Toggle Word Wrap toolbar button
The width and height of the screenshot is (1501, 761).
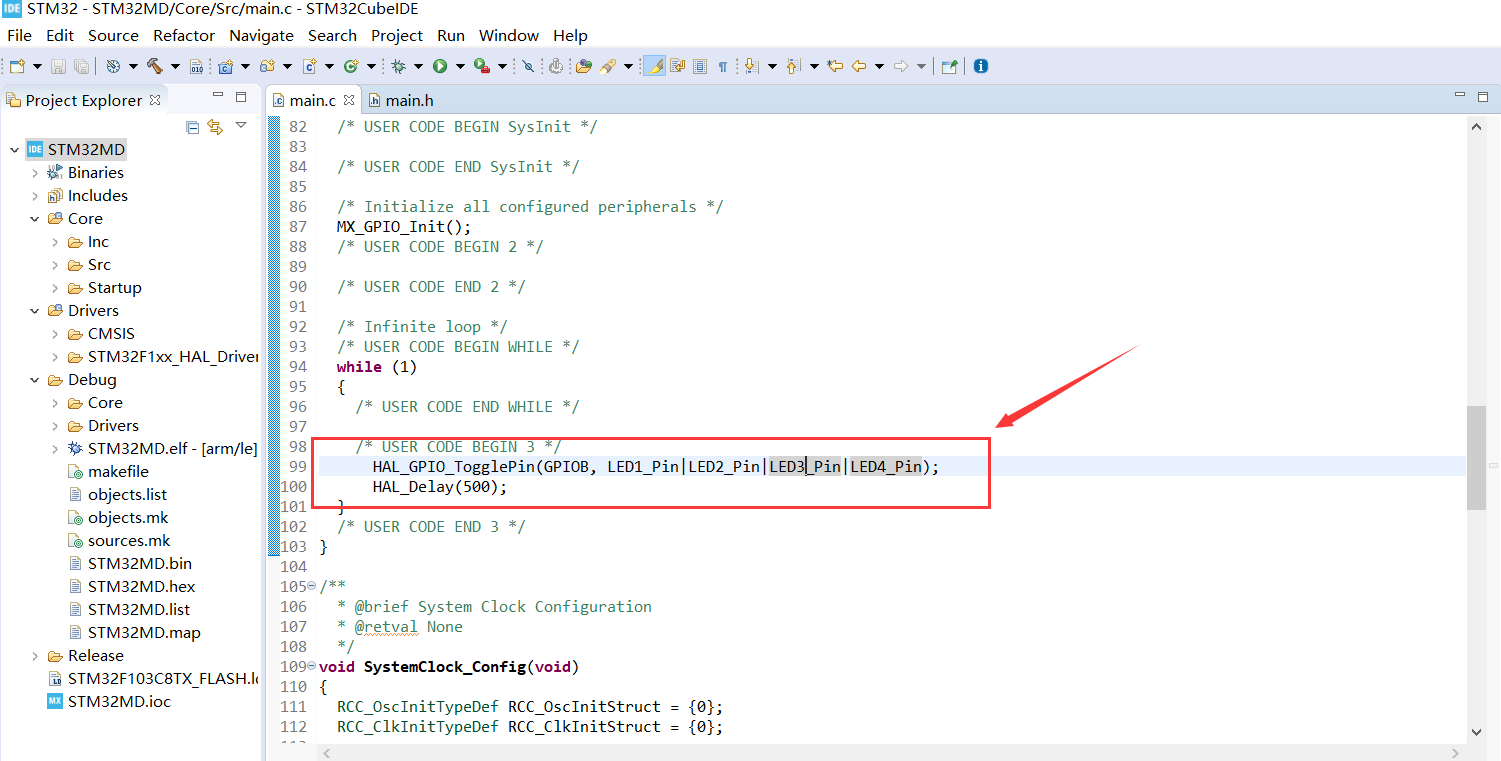click(677, 66)
